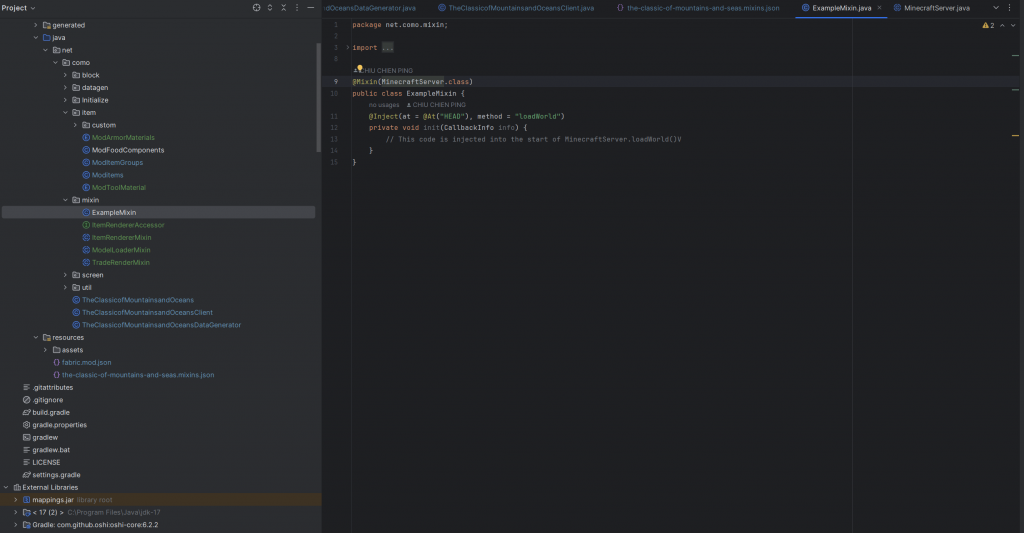This screenshot has height=533, width=1024.
Task: Hide the Project tool window
Action: (x=311, y=8)
